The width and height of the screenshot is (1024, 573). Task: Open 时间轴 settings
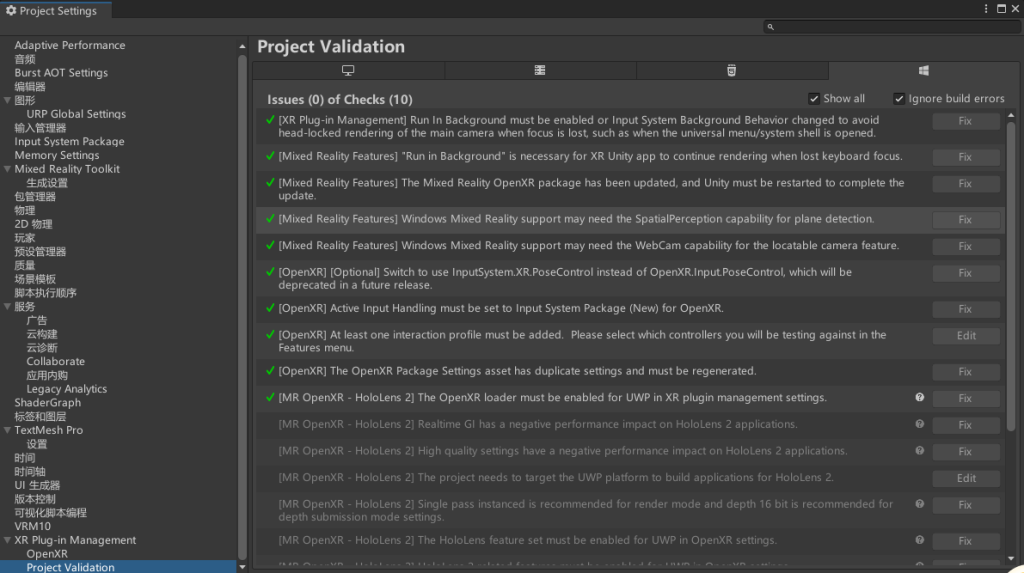click(x=30, y=472)
